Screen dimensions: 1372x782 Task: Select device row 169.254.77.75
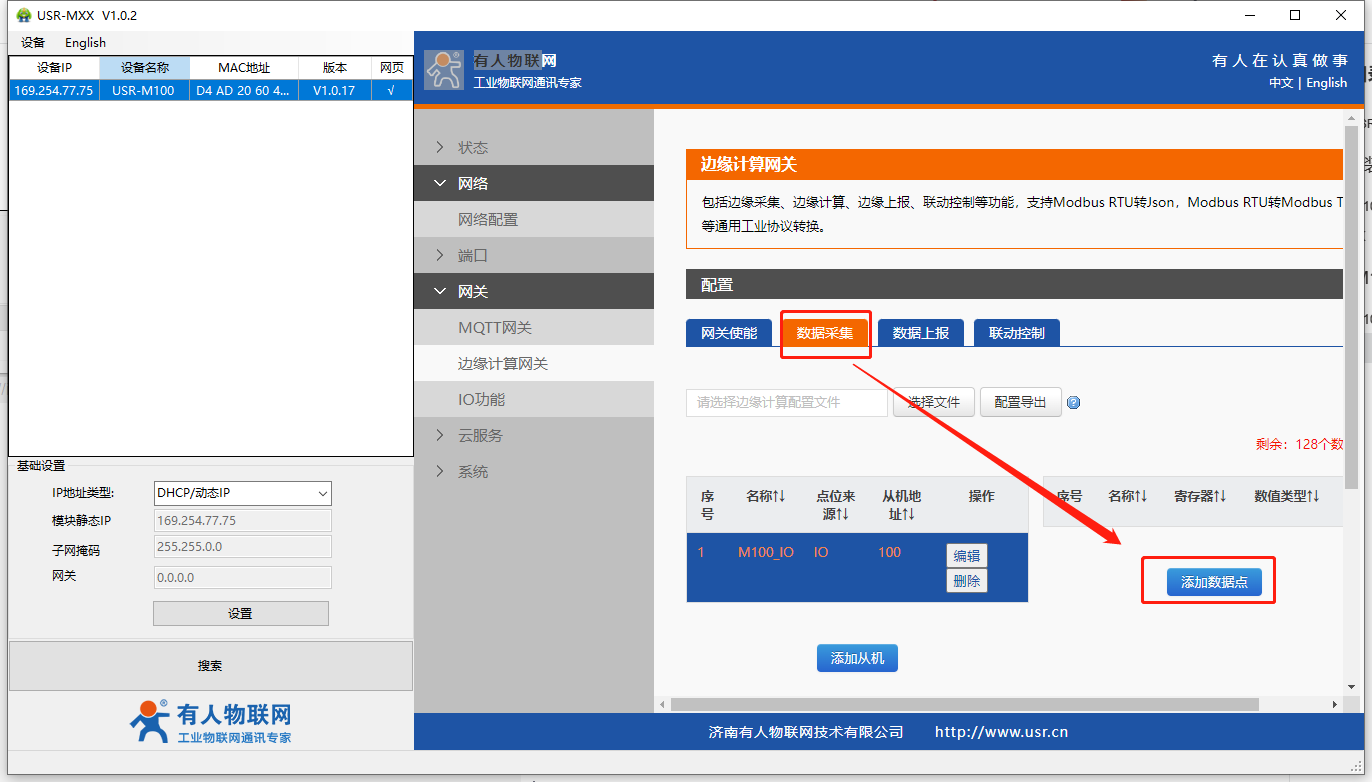click(210, 90)
